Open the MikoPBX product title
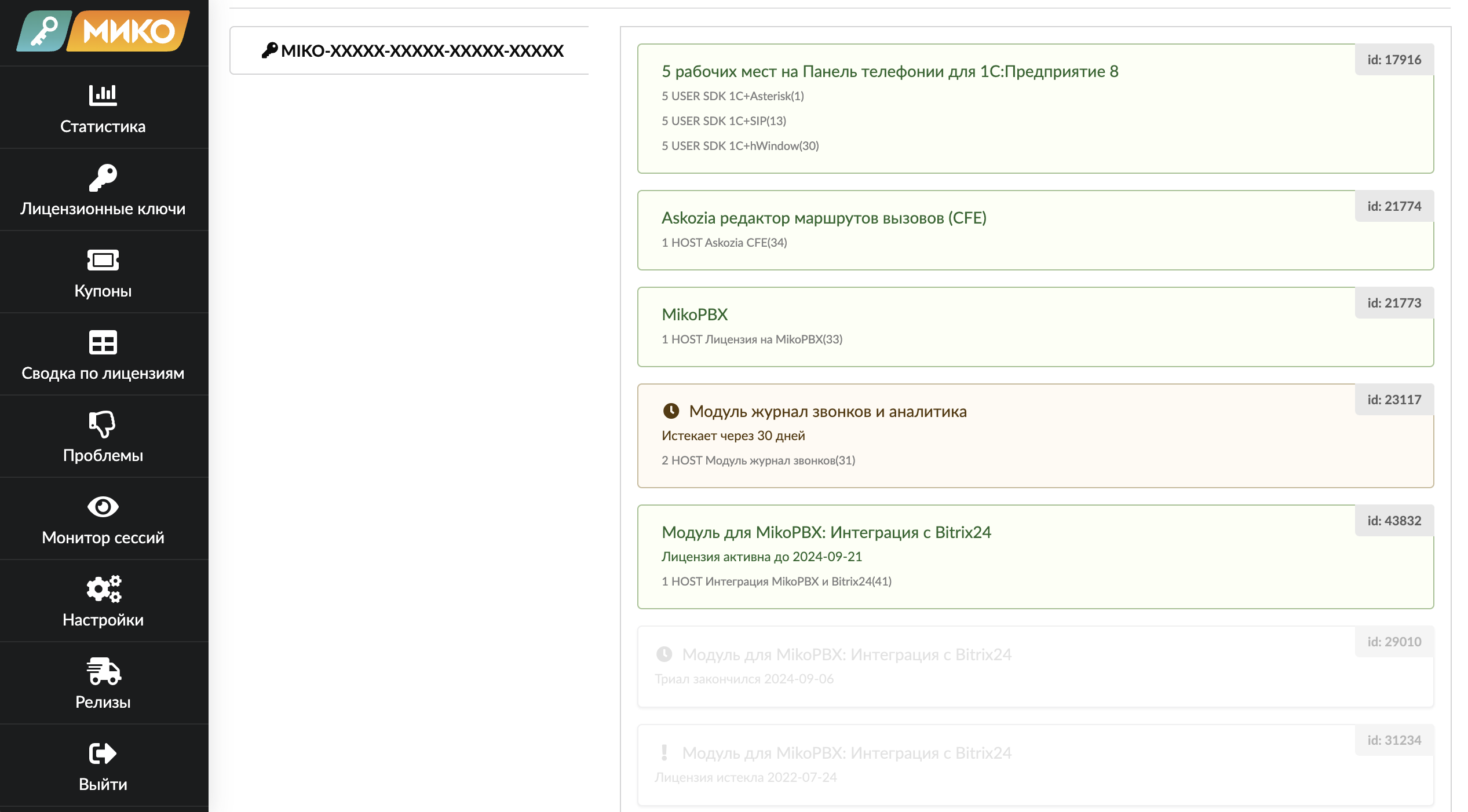 pyautogui.click(x=695, y=314)
